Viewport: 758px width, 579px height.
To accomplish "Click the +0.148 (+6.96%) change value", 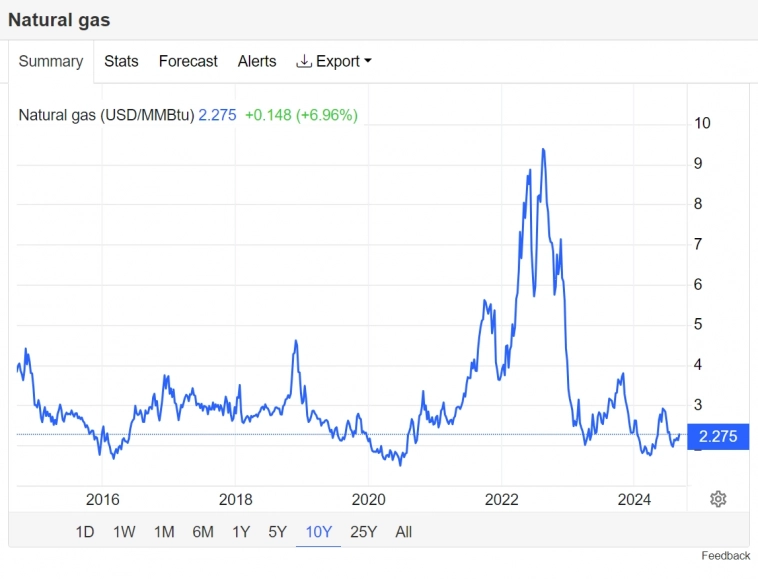I will click(x=301, y=115).
